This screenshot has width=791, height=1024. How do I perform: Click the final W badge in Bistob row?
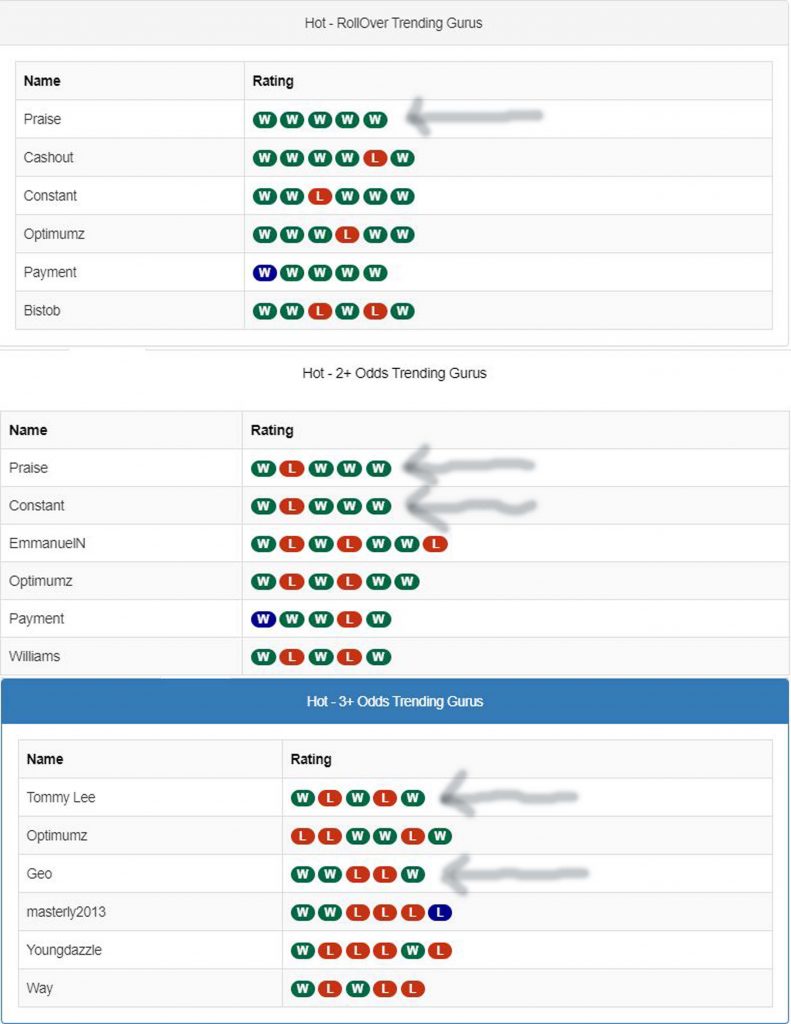click(402, 312)
